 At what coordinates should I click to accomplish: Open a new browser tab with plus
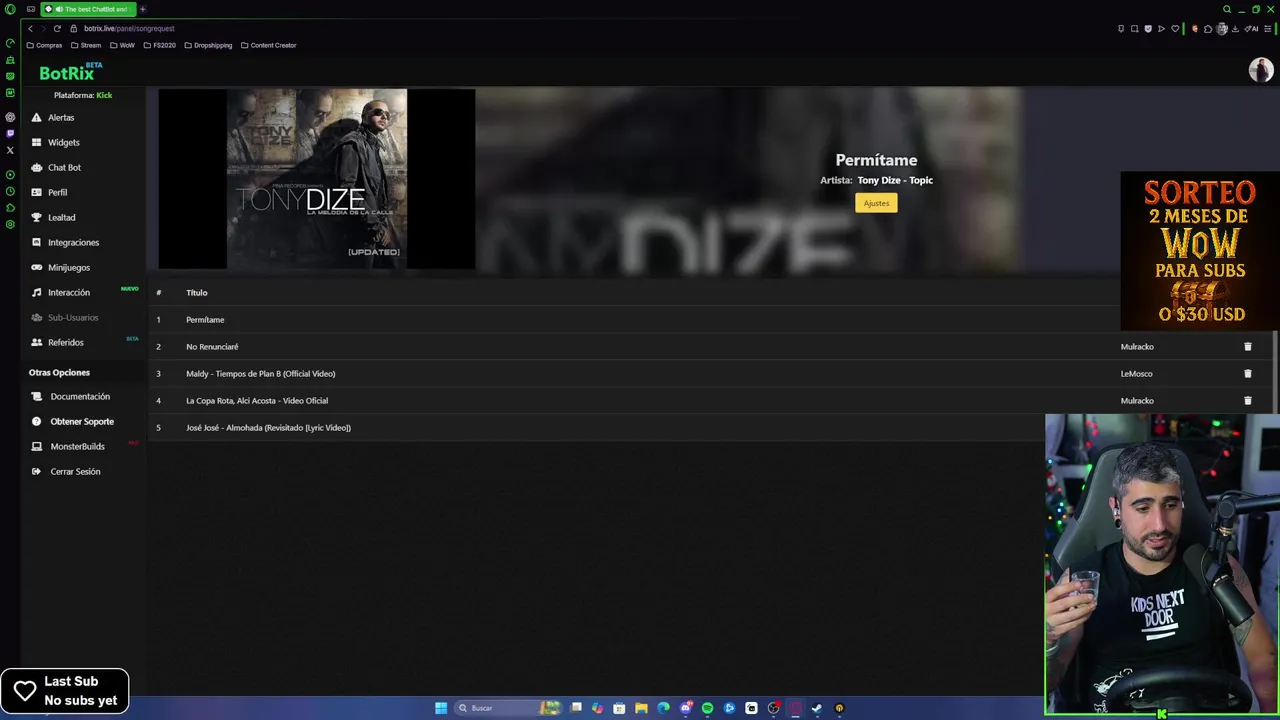point(142,9)
